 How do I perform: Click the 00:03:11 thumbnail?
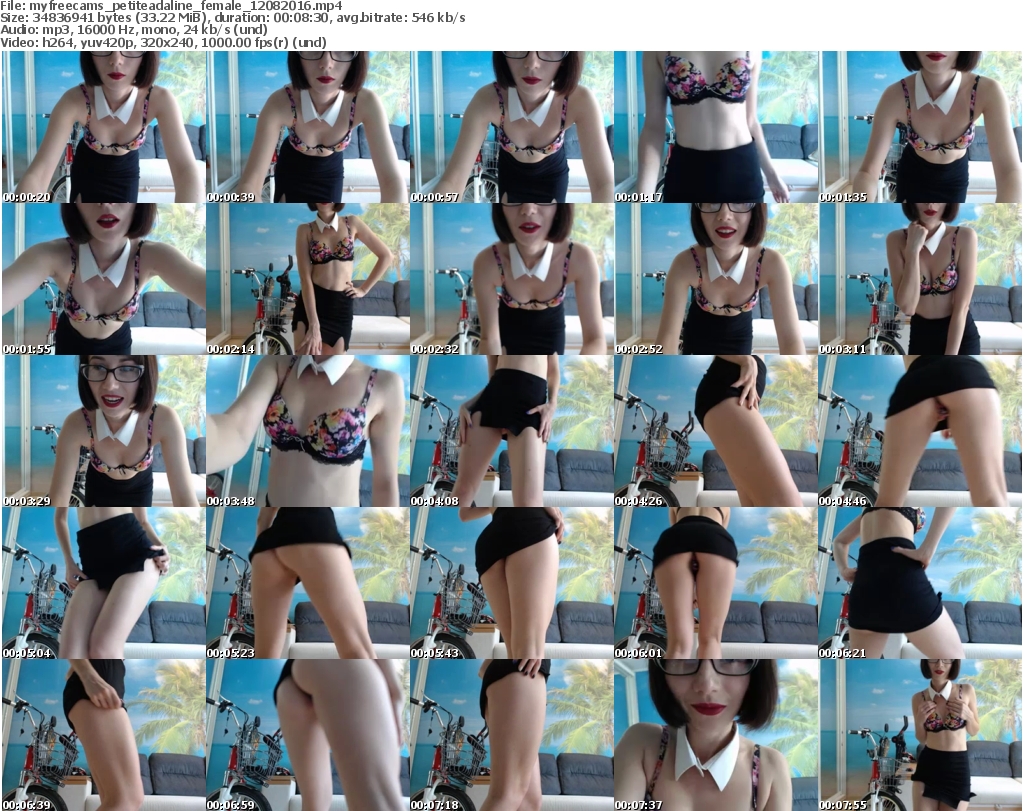click(x=920, y=279)
